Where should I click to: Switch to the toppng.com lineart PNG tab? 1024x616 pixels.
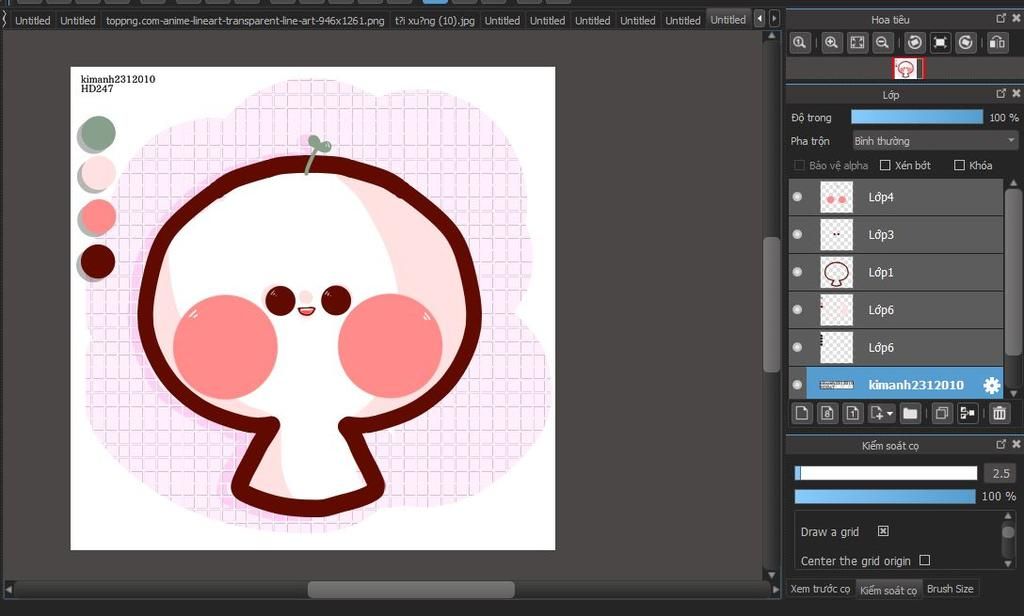pyautogui.click(x=245, y=20)
